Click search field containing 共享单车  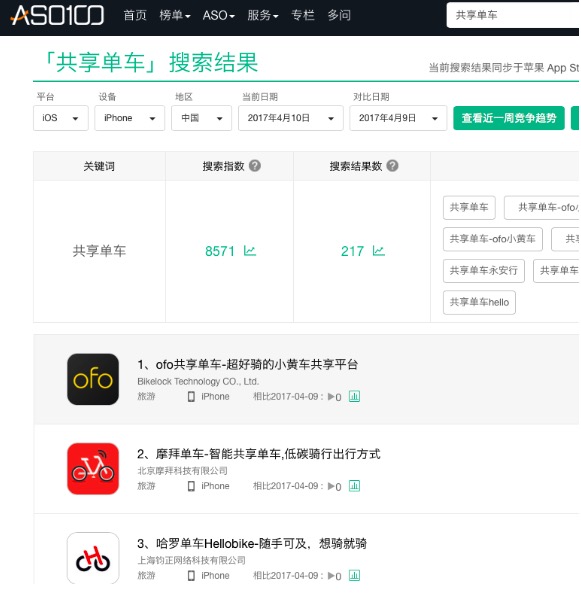(x=512, y=15)
